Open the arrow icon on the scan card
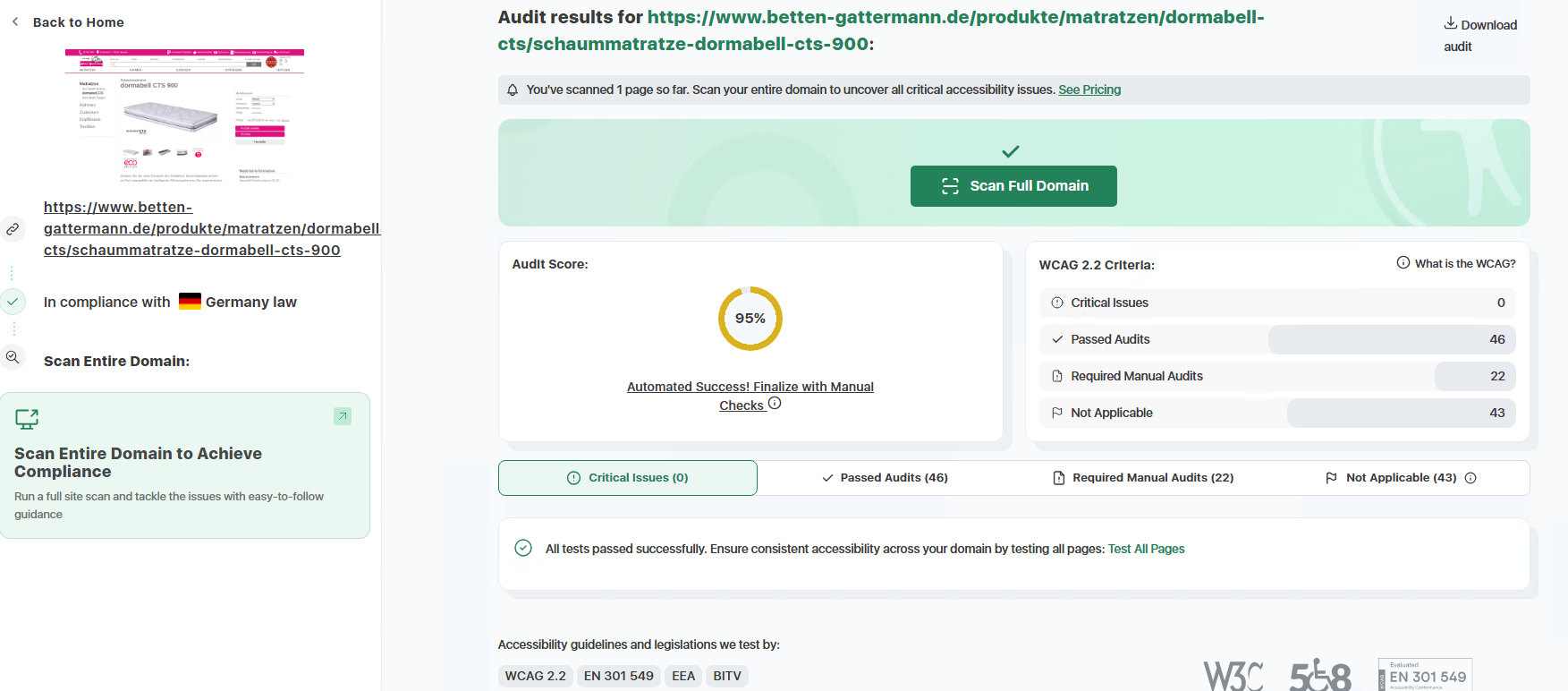Screen dimensions: 1568x691 (343, 416)
